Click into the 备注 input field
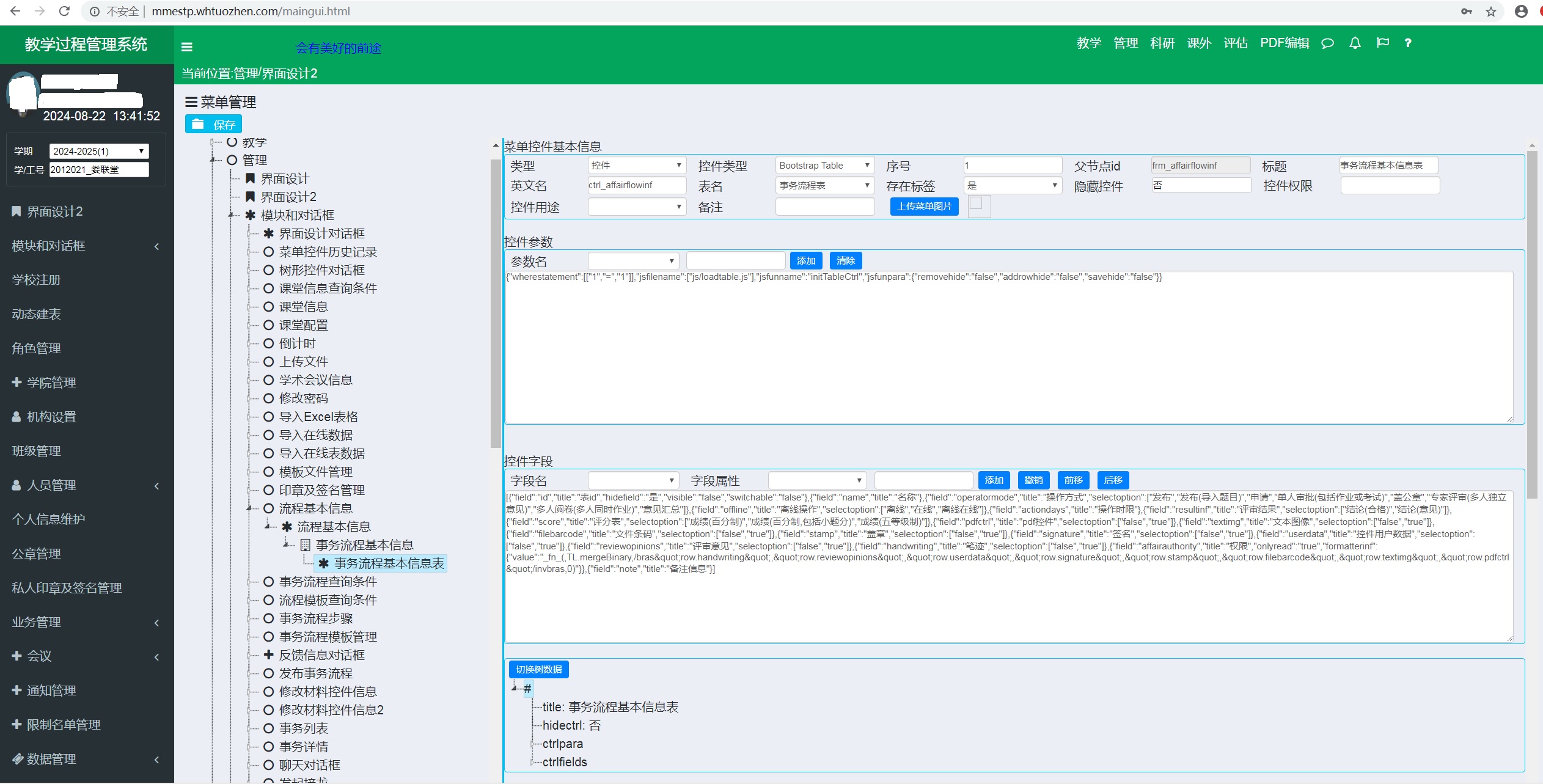Image resolution: width=1543 pixels, height=784 pixels. tap(824, 207)
